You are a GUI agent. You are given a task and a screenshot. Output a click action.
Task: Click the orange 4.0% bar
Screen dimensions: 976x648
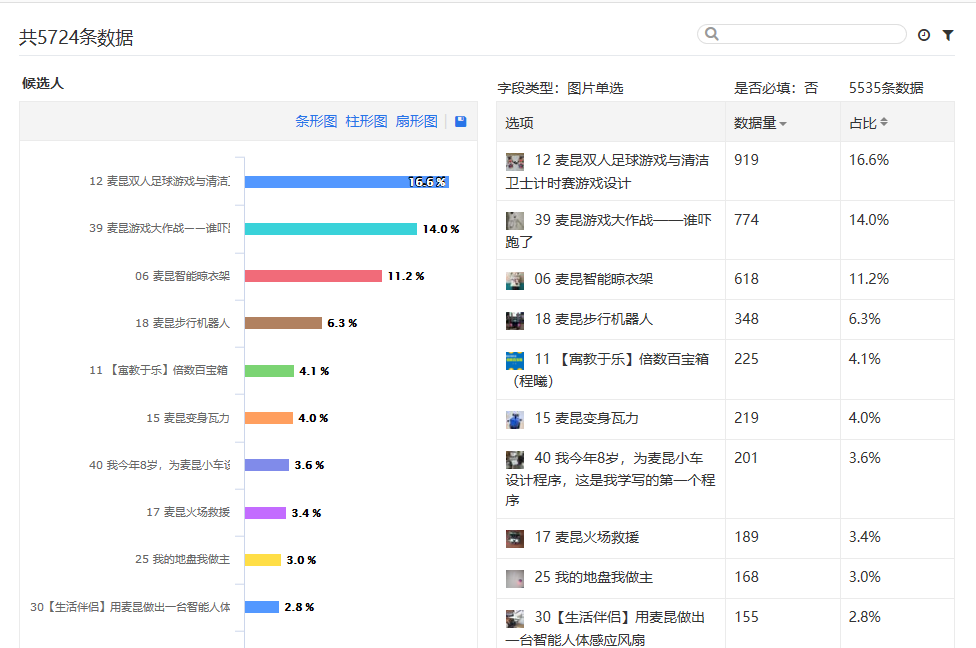click(268, 418)
